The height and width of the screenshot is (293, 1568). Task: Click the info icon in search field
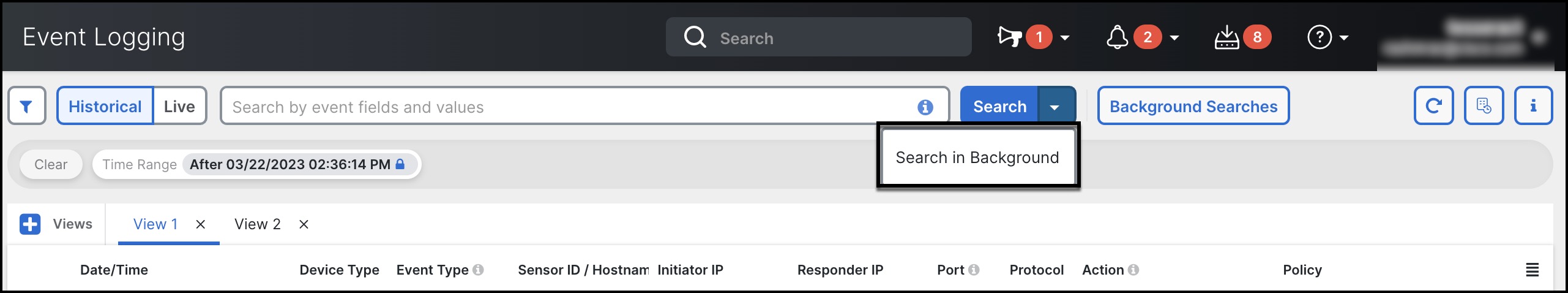click(x=925, y=107)
